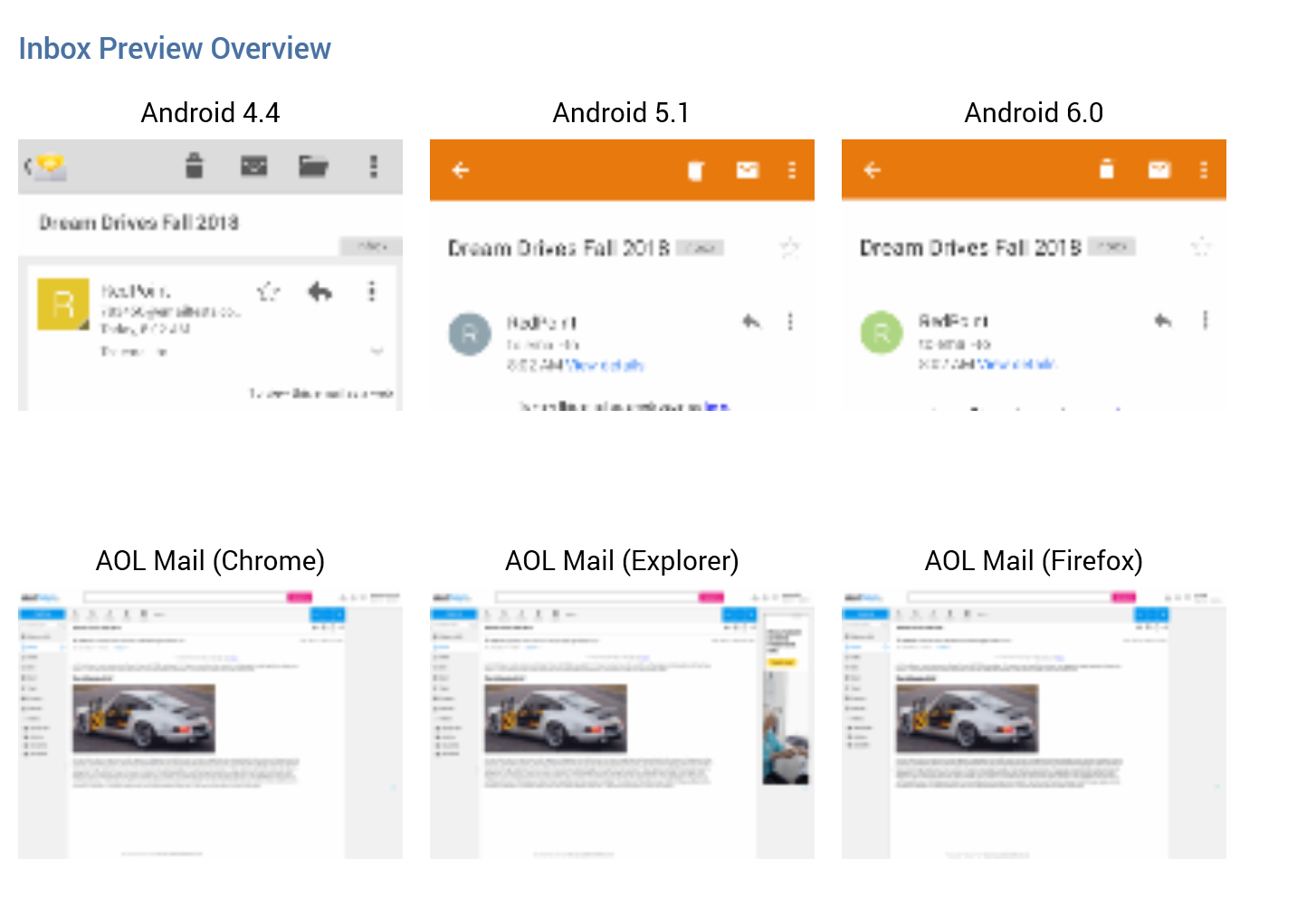Screen dimensions: 1297x924
Task: Click the delete icon in Android 5.1 header
Action: 695,170
